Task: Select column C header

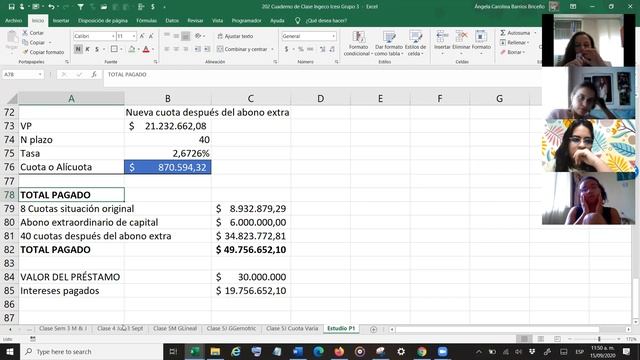Action: [251, 98]
